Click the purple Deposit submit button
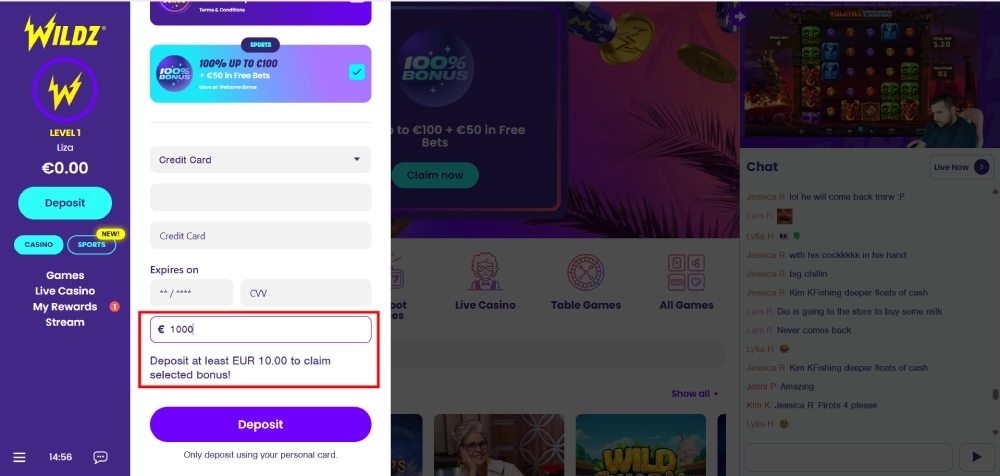Viewport: 1000px width, 476px height. click(260, 424)
